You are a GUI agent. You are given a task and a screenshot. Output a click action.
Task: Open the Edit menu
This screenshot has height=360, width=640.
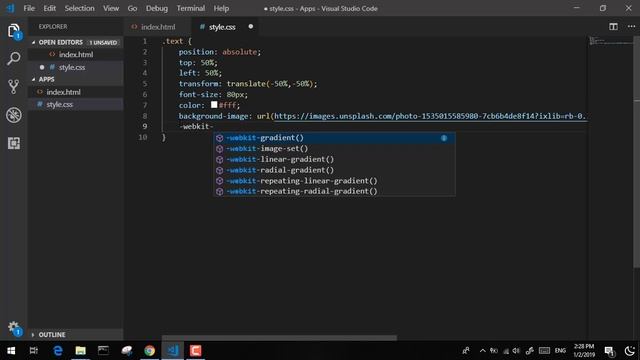point(49,8)
